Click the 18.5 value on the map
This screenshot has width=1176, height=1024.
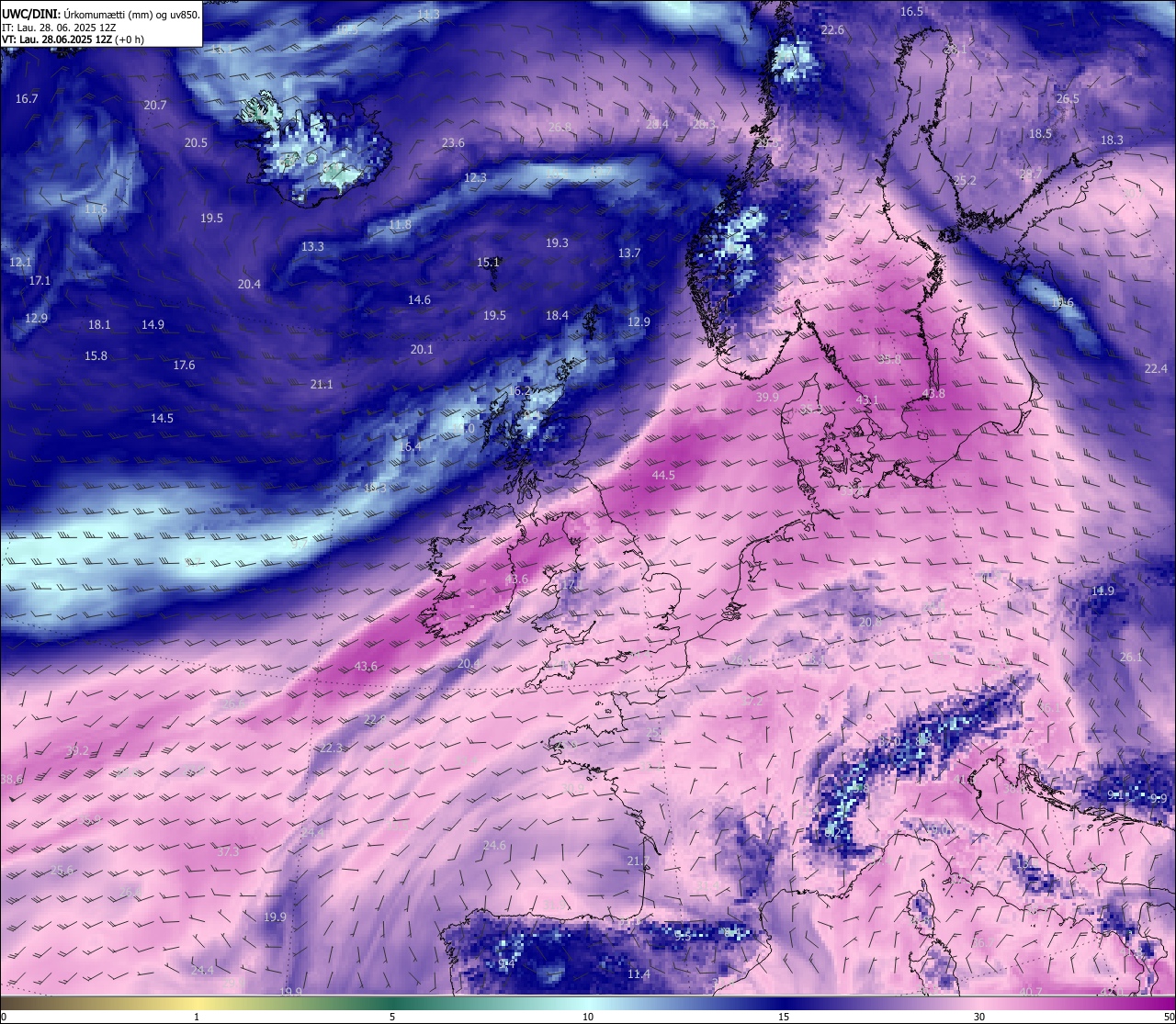pyautogui.click(x=1040, y=133)
